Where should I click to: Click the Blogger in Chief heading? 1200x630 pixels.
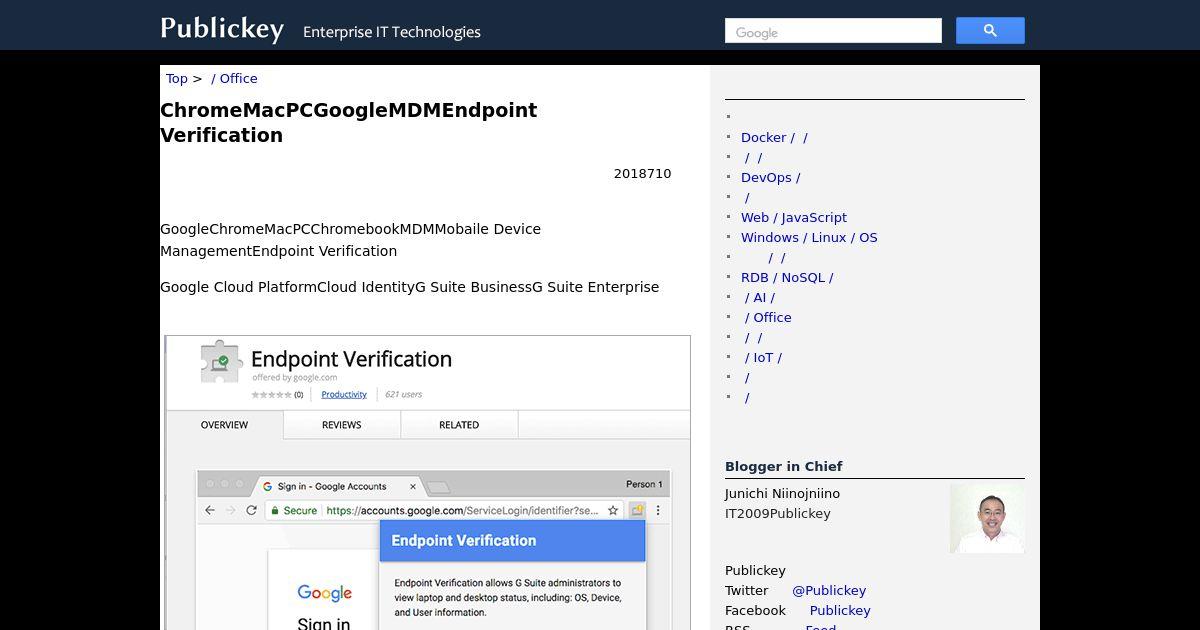[783, 466]
